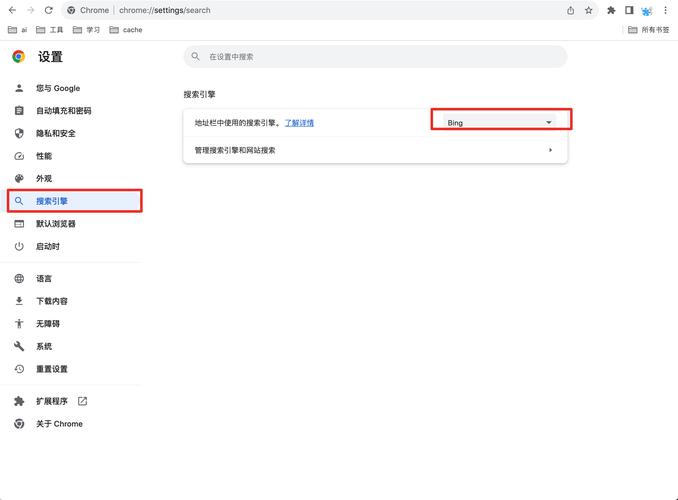Open the 学习 bookmark folder
The image size is (678, 500).
click(x=86, y=30)
